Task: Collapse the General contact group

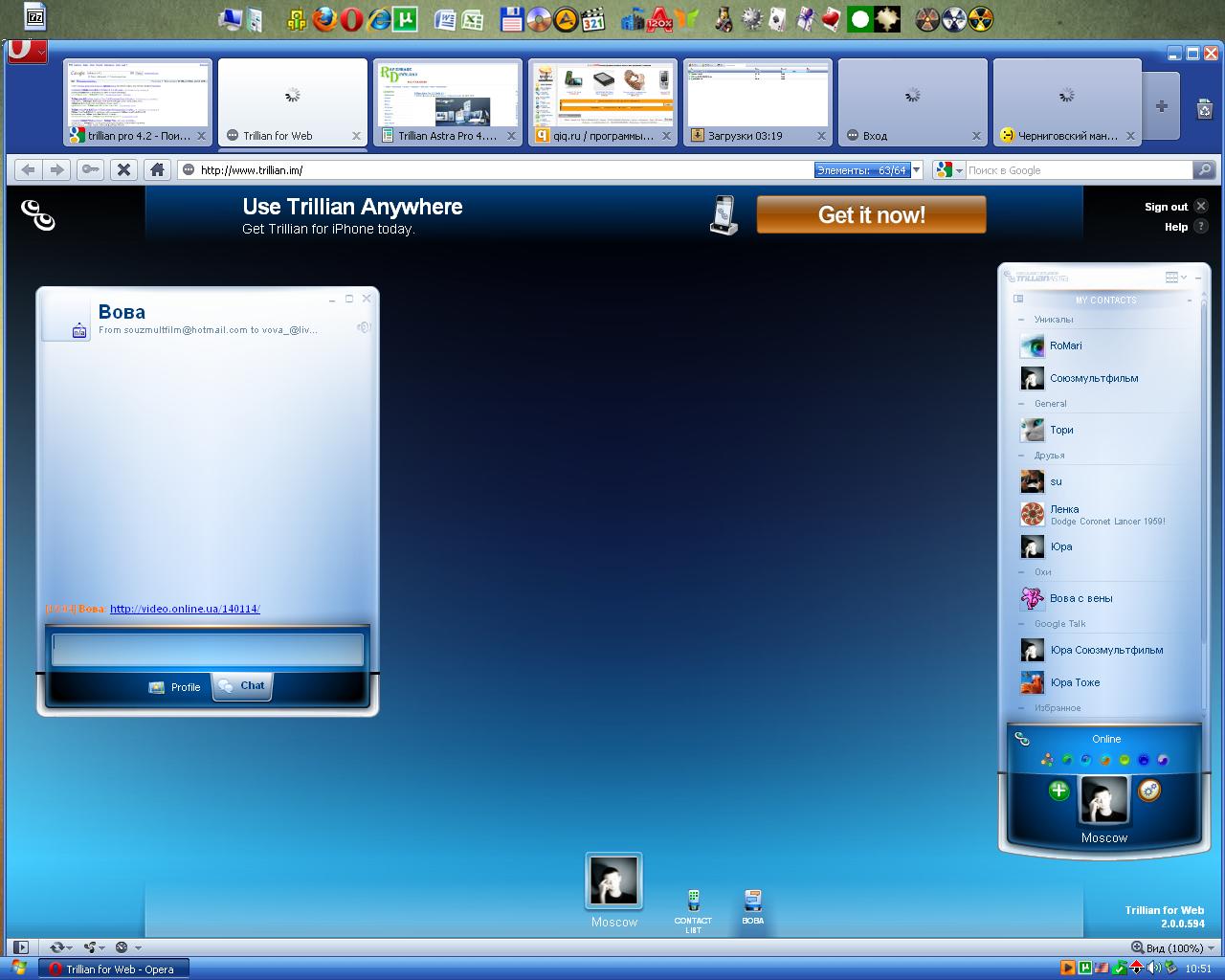Action: [x=1021, y=404]
